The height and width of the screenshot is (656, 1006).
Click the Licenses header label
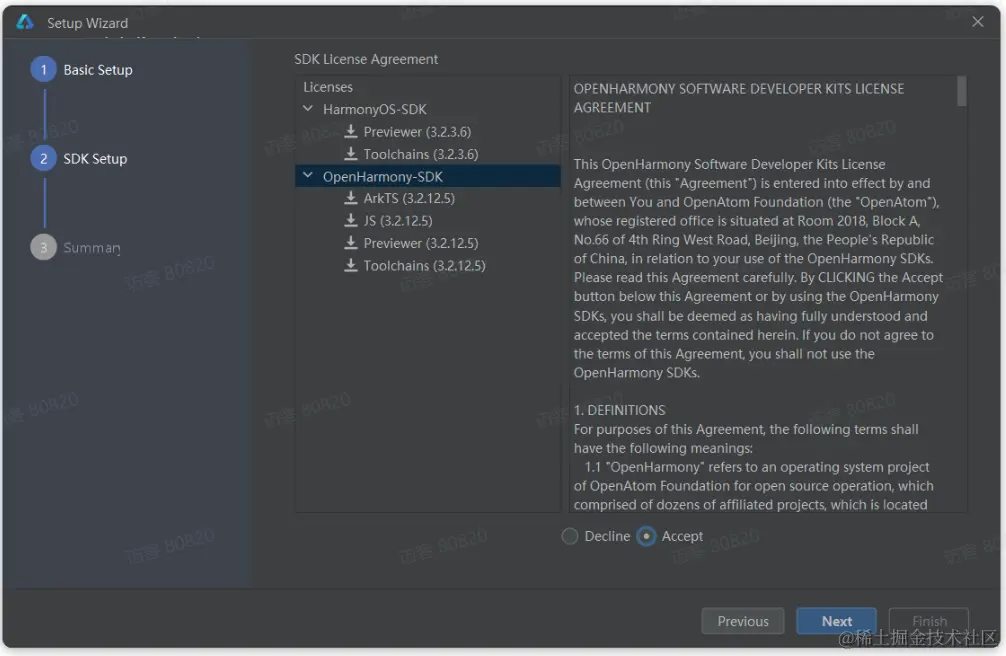click(328, 87)
